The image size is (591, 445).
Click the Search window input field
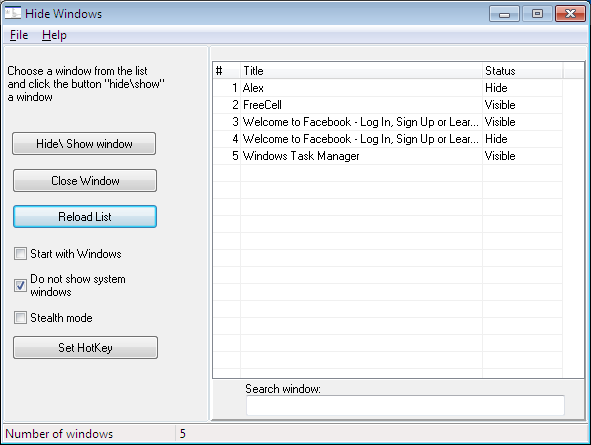(405, 405)
